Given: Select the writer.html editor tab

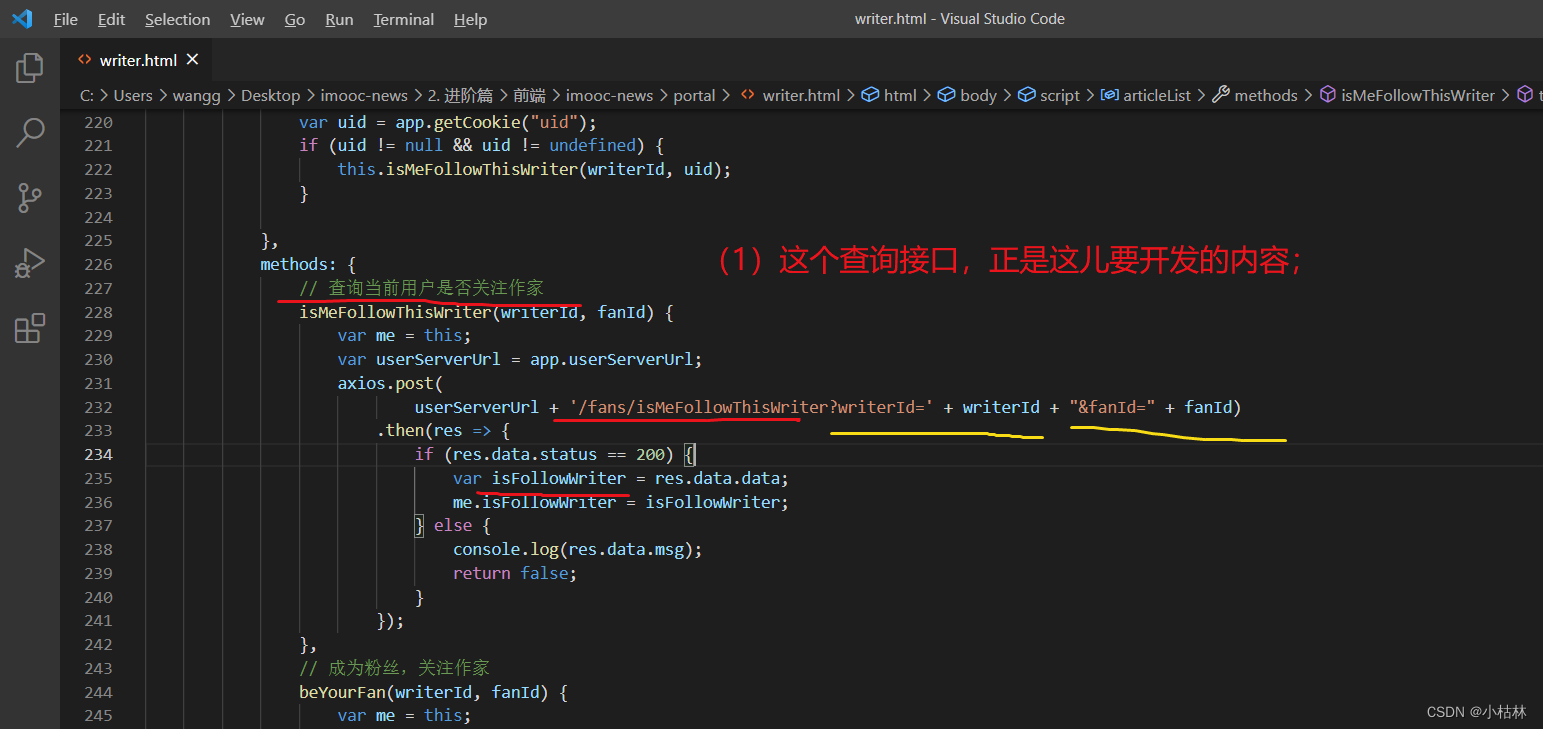Looking at the screenshot, I should click(x=138, y=60).
